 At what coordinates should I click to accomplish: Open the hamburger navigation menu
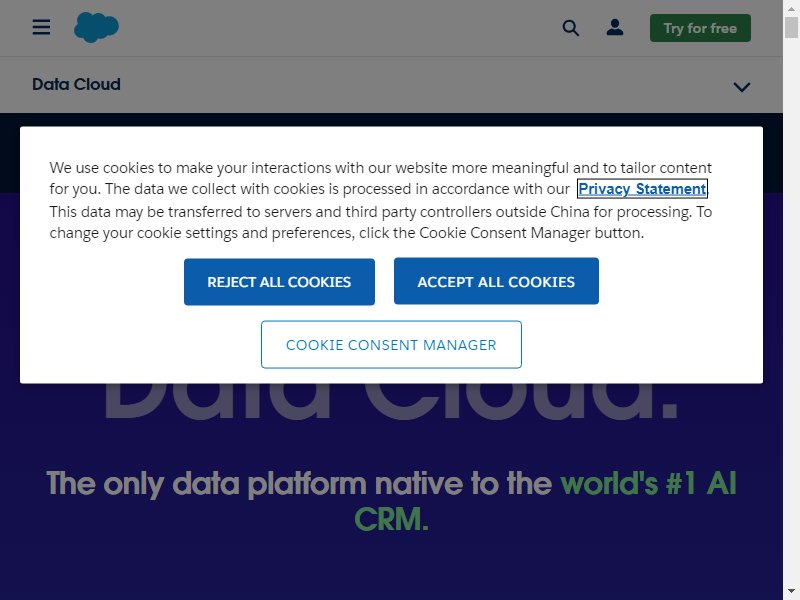click(41, 28)
